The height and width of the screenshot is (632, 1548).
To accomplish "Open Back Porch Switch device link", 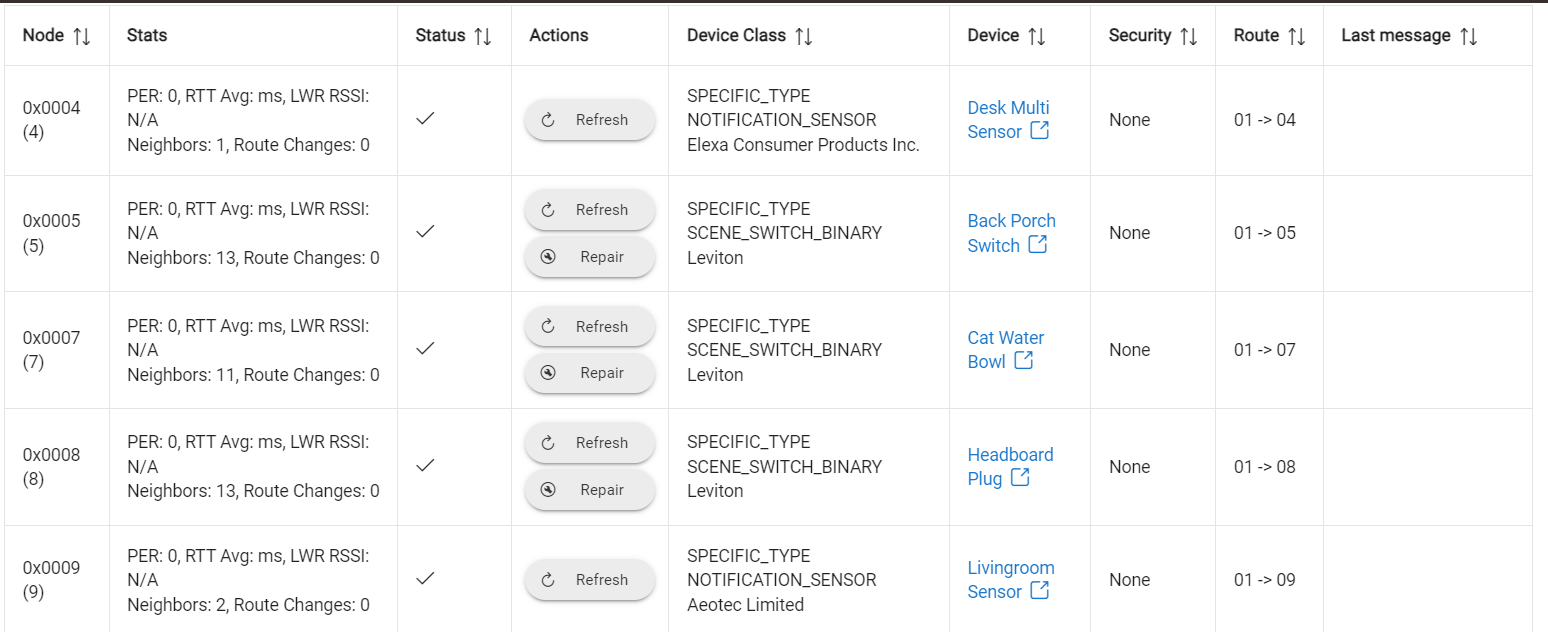I will (x=1011, y=233).
